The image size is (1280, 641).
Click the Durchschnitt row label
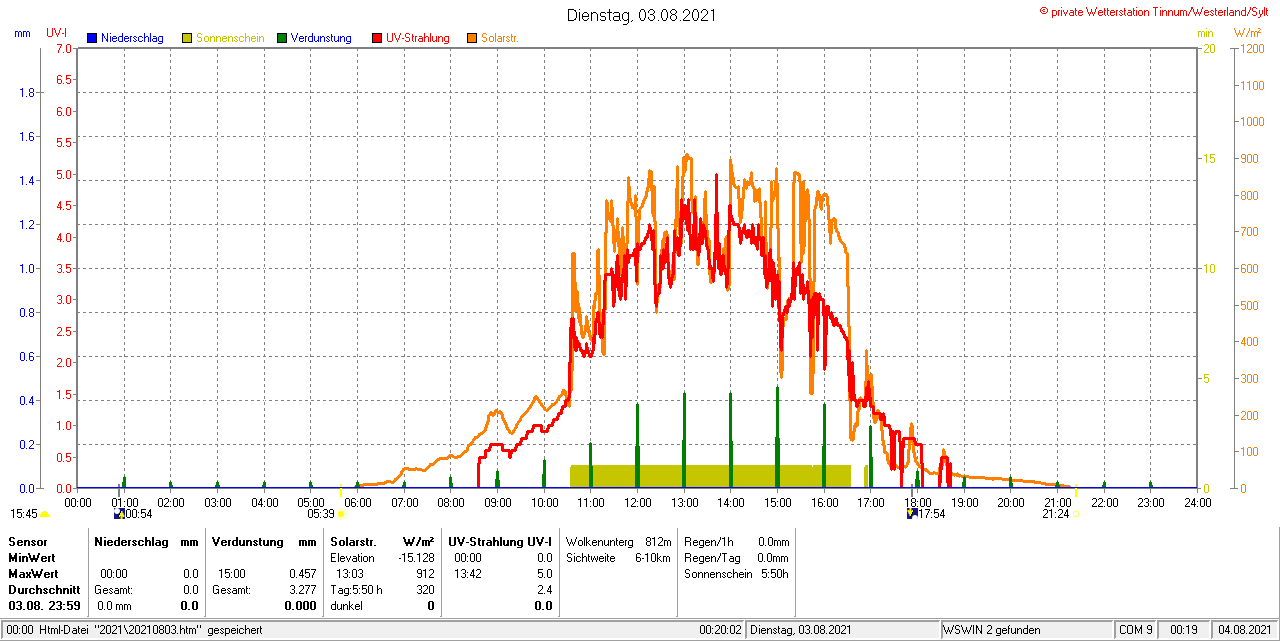tap(43, 589)
